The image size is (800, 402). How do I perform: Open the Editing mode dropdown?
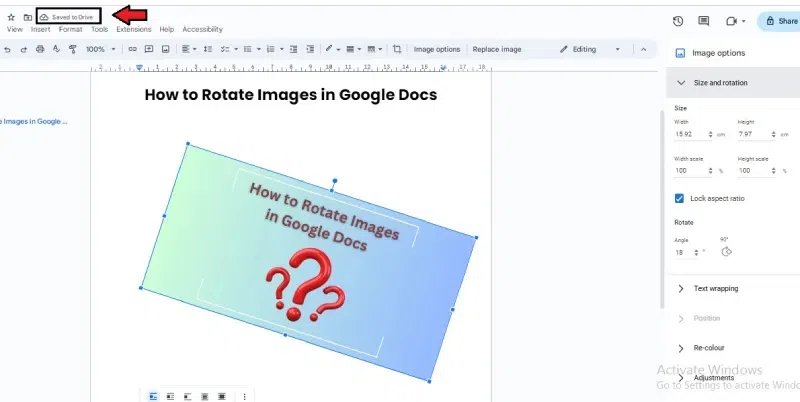point(590,49)
